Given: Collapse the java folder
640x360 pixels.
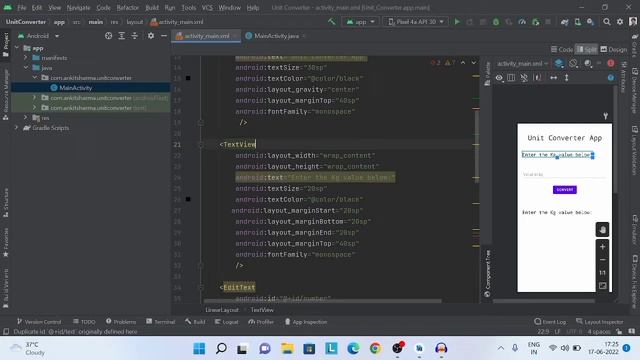Looking at the screenshot, I should pyautogui.click(x=26, y=67).
